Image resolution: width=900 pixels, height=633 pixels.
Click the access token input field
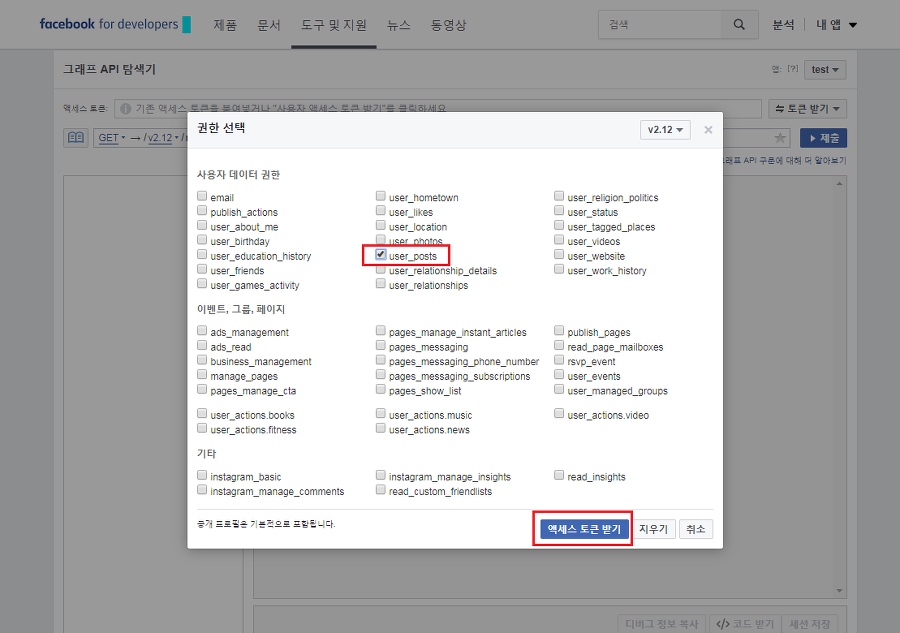coord(438,108)
